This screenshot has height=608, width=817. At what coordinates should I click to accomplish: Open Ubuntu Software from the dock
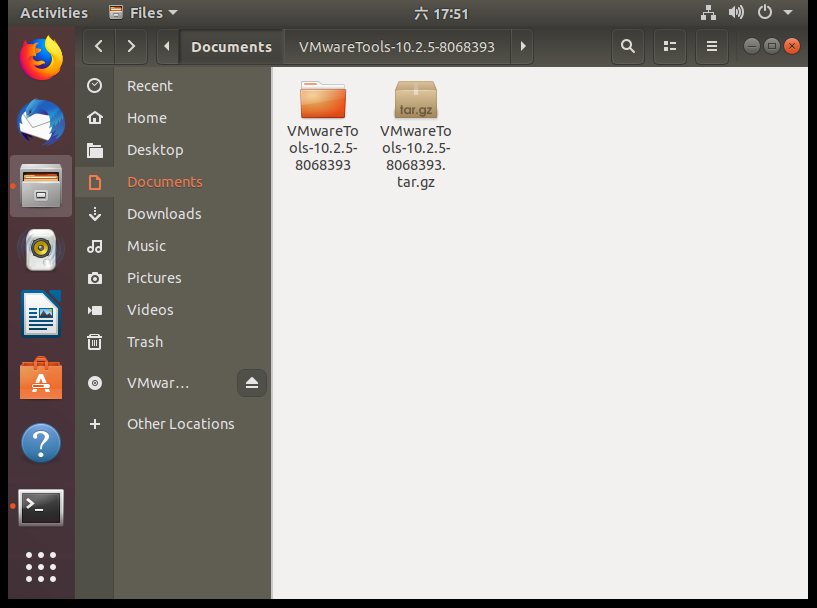point(41,378)
